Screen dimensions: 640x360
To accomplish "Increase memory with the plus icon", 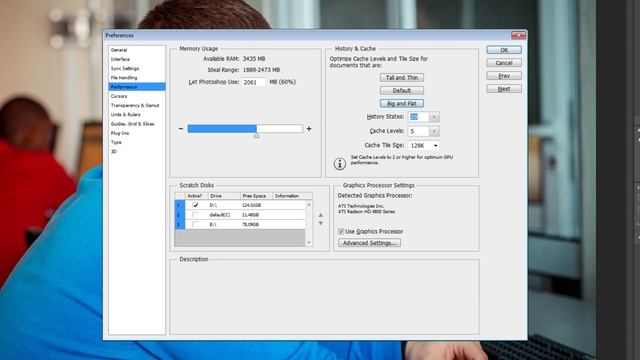I will [309, 129].
